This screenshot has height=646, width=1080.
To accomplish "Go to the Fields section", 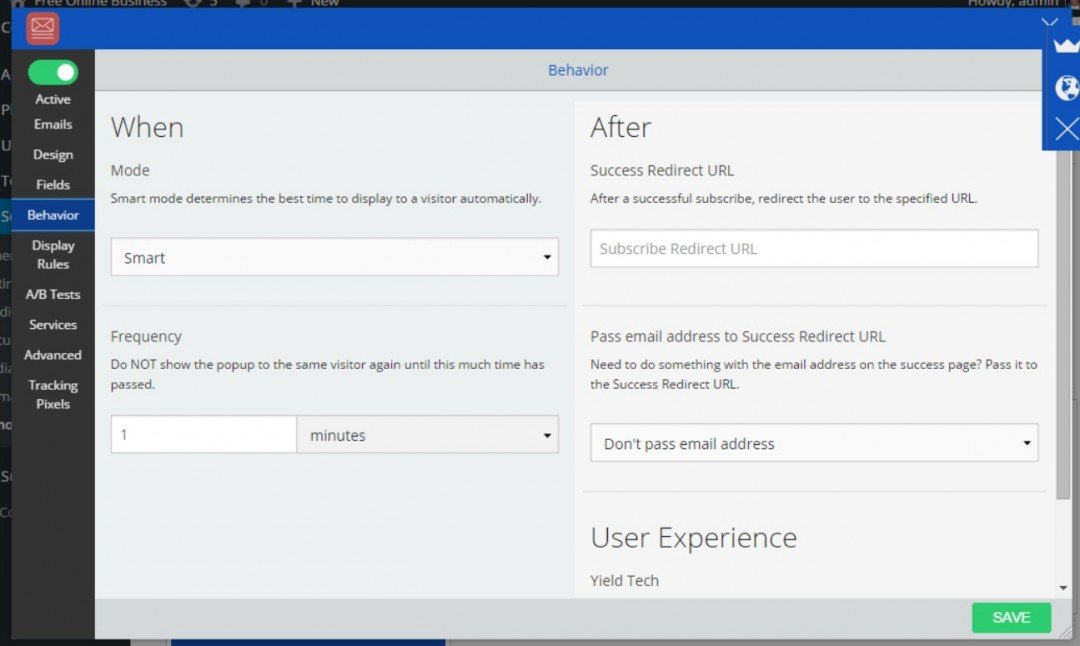I will pyautogui.click(x=53, y=185).
